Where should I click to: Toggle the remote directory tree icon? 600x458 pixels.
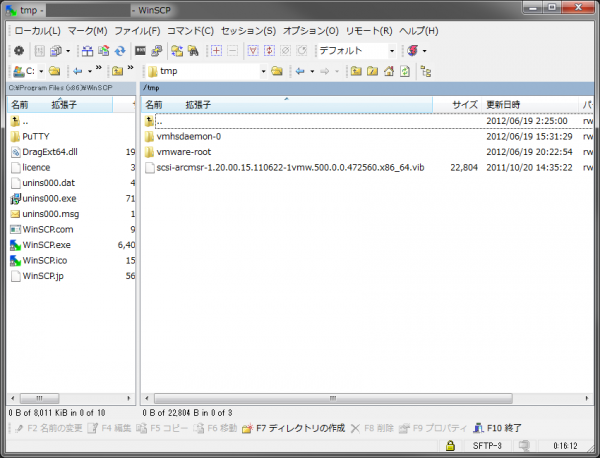coord(426,71)
